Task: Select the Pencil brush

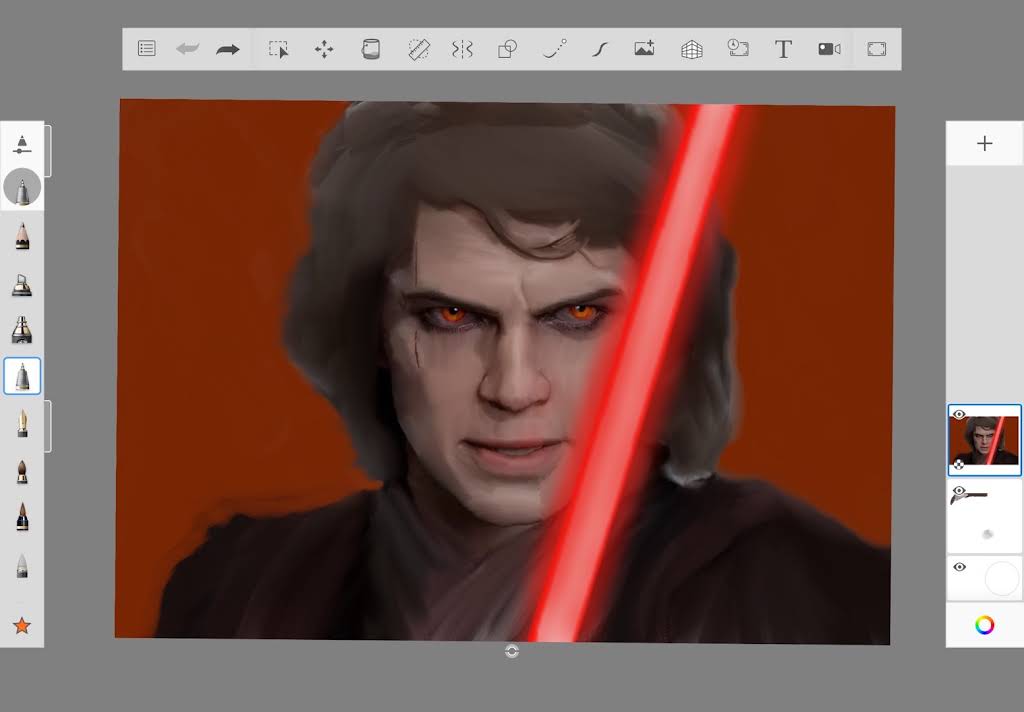Action: 22,236
